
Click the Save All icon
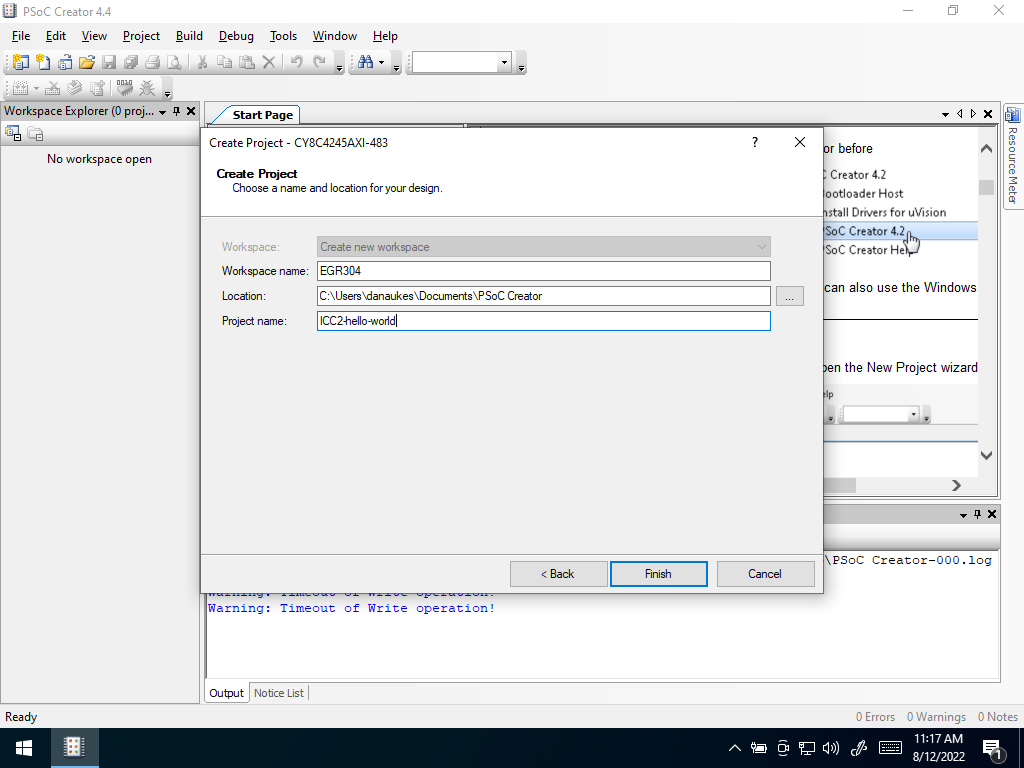click(x=131, y=62)
